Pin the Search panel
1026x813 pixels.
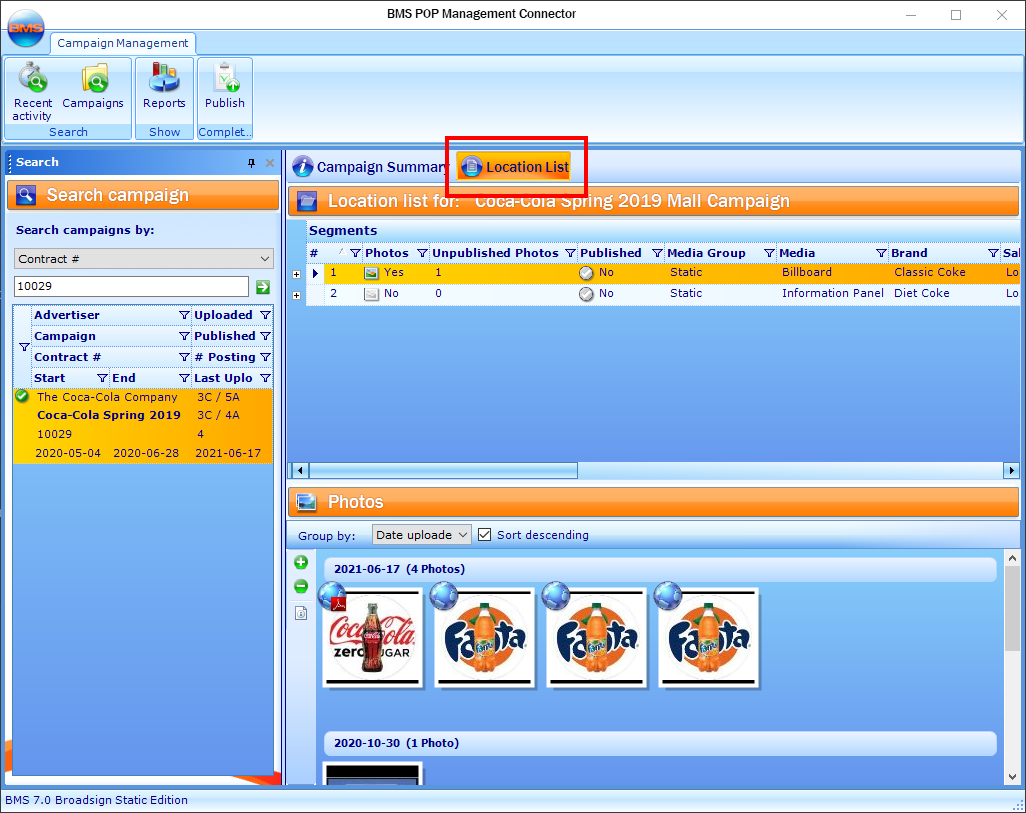(x=251, y=163)
